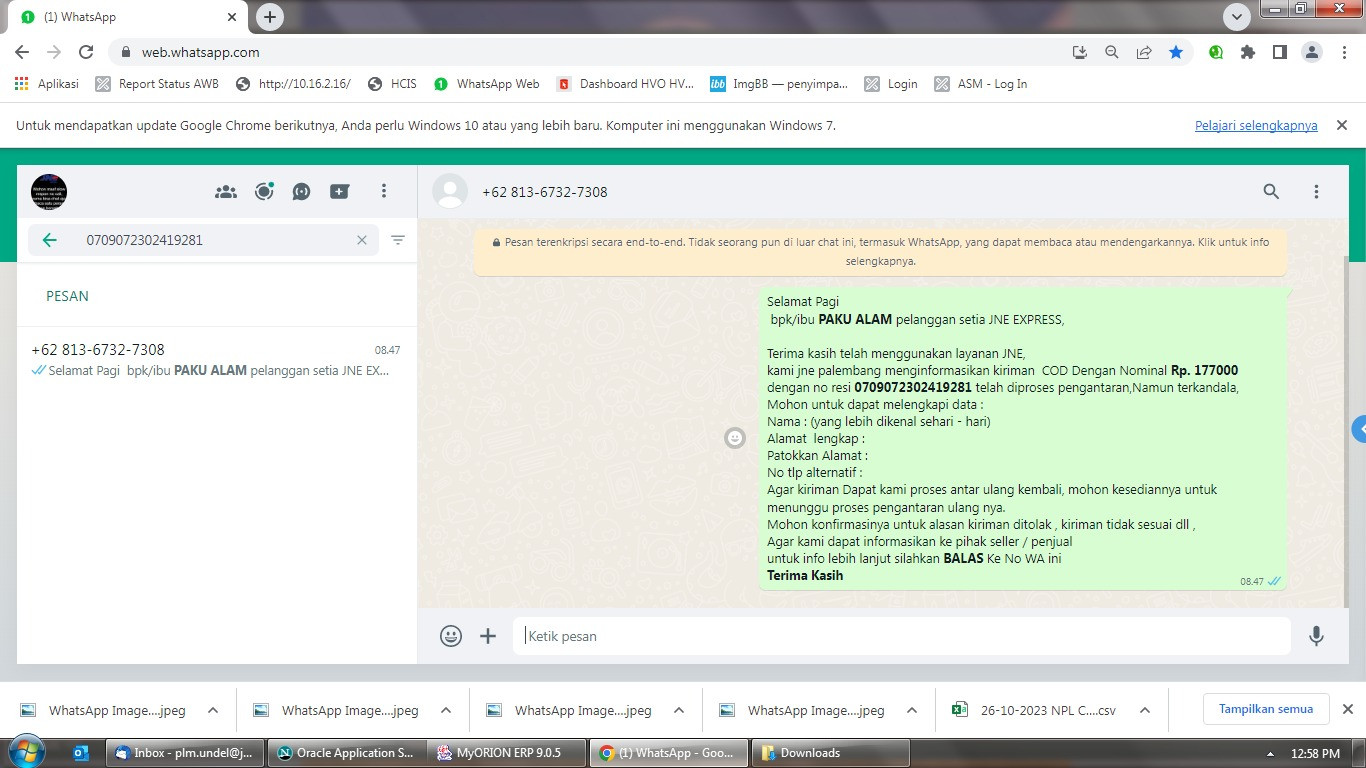Dismiss the Chrome update notification bar
Screen dimensions: 1366x768
click(1342, 125)
